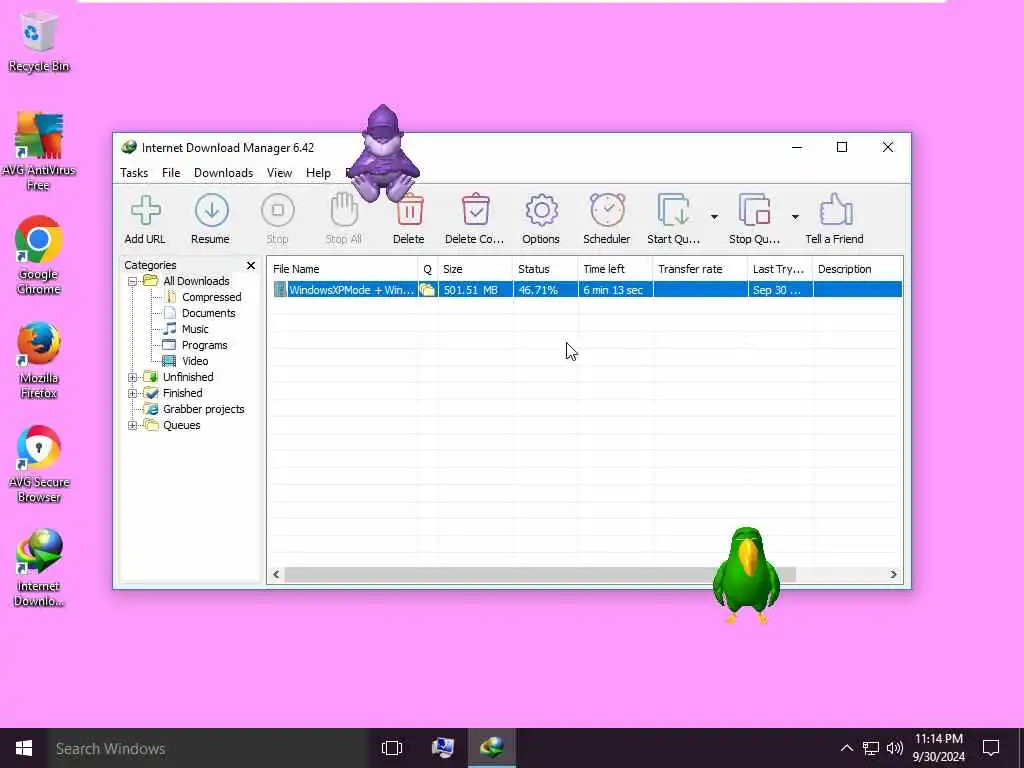This screenshot has width=1024, height=768.
Task: Open the Help menu
Action: (x=318, y=173)
